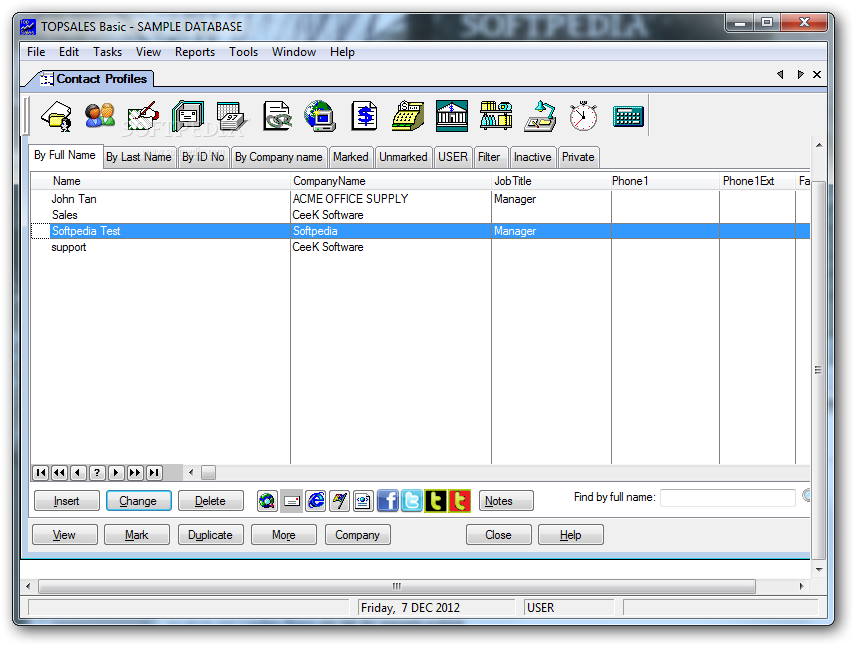Click the Insert button

click(x=67, y=500)
